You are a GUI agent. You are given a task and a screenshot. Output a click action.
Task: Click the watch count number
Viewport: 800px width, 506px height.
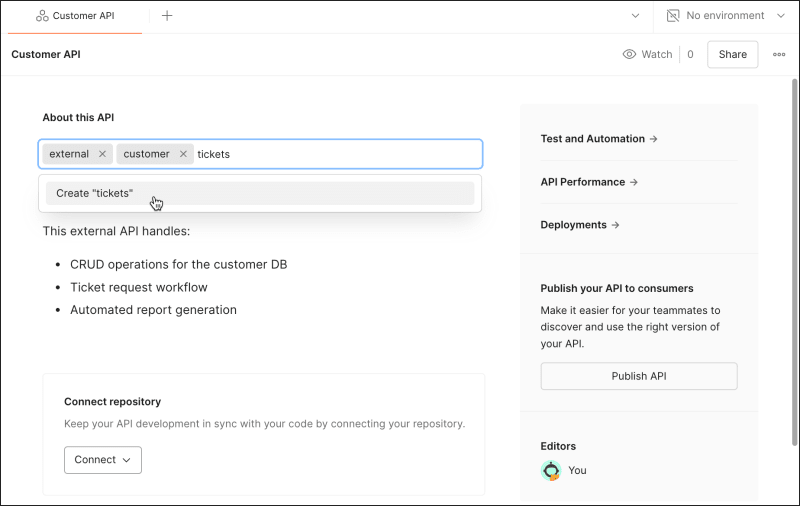point(690,54)
